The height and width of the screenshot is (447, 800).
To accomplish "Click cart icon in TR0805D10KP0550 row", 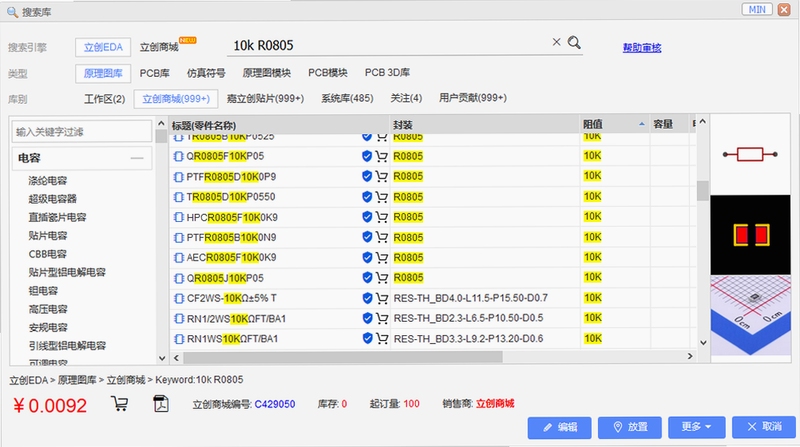I will 381,197.
